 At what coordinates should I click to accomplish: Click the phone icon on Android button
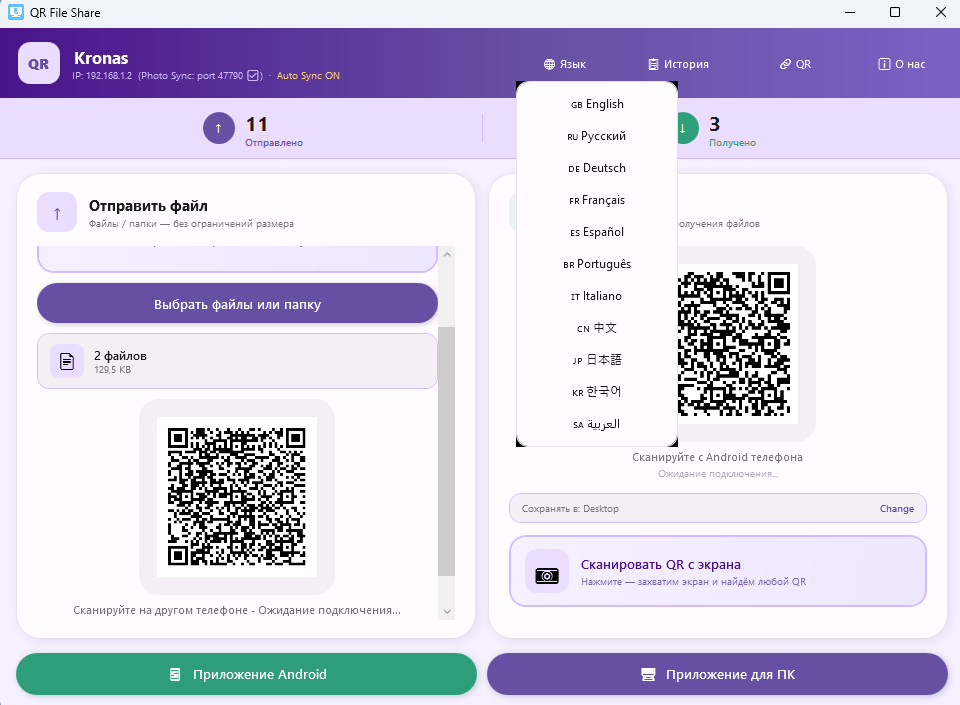(x=175, y=674)
